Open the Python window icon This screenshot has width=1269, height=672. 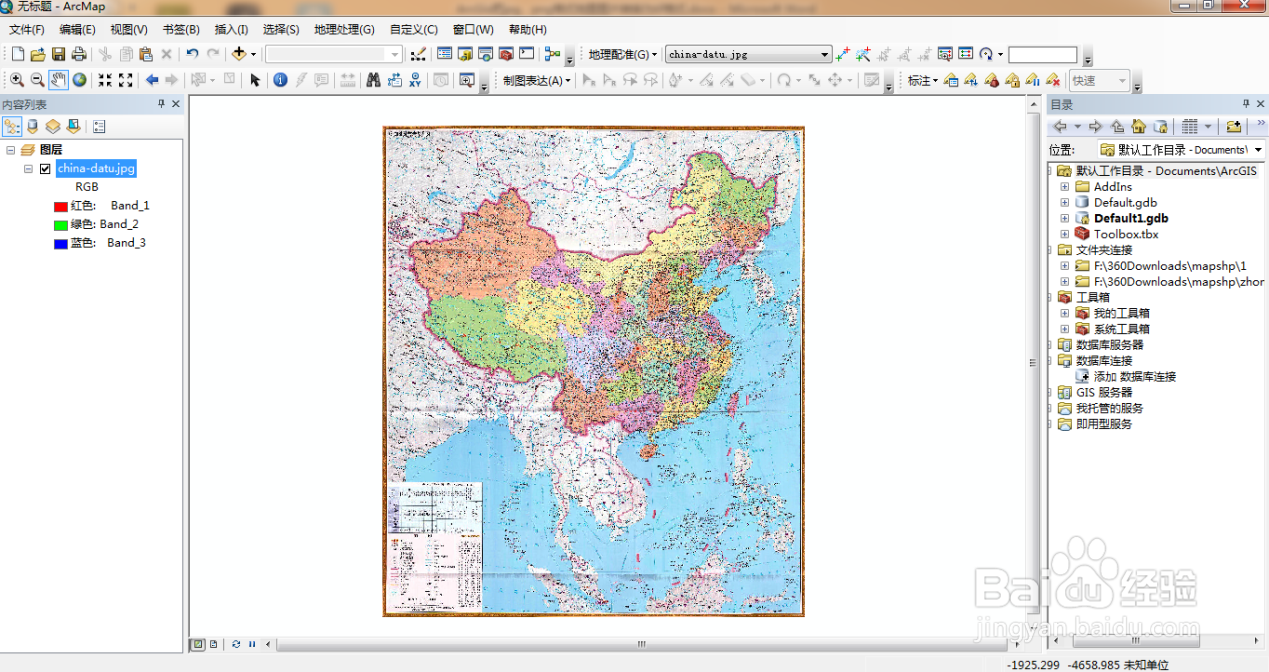[526, 54]
